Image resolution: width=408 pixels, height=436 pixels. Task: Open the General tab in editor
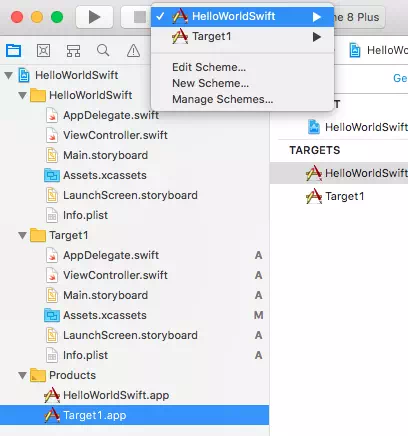pyautogui.click(x=400, y=78)
